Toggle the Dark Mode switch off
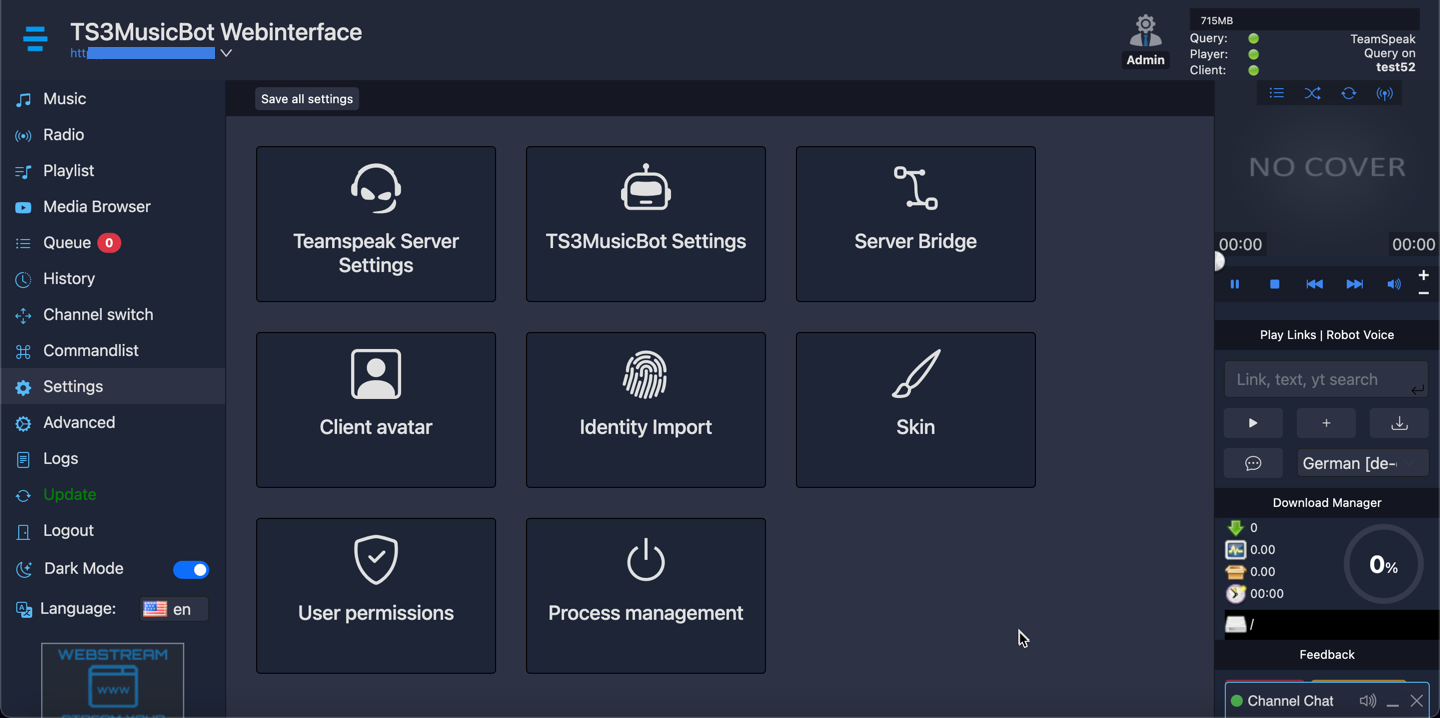This screenshot has height=718, width=1440. [191, 570]
